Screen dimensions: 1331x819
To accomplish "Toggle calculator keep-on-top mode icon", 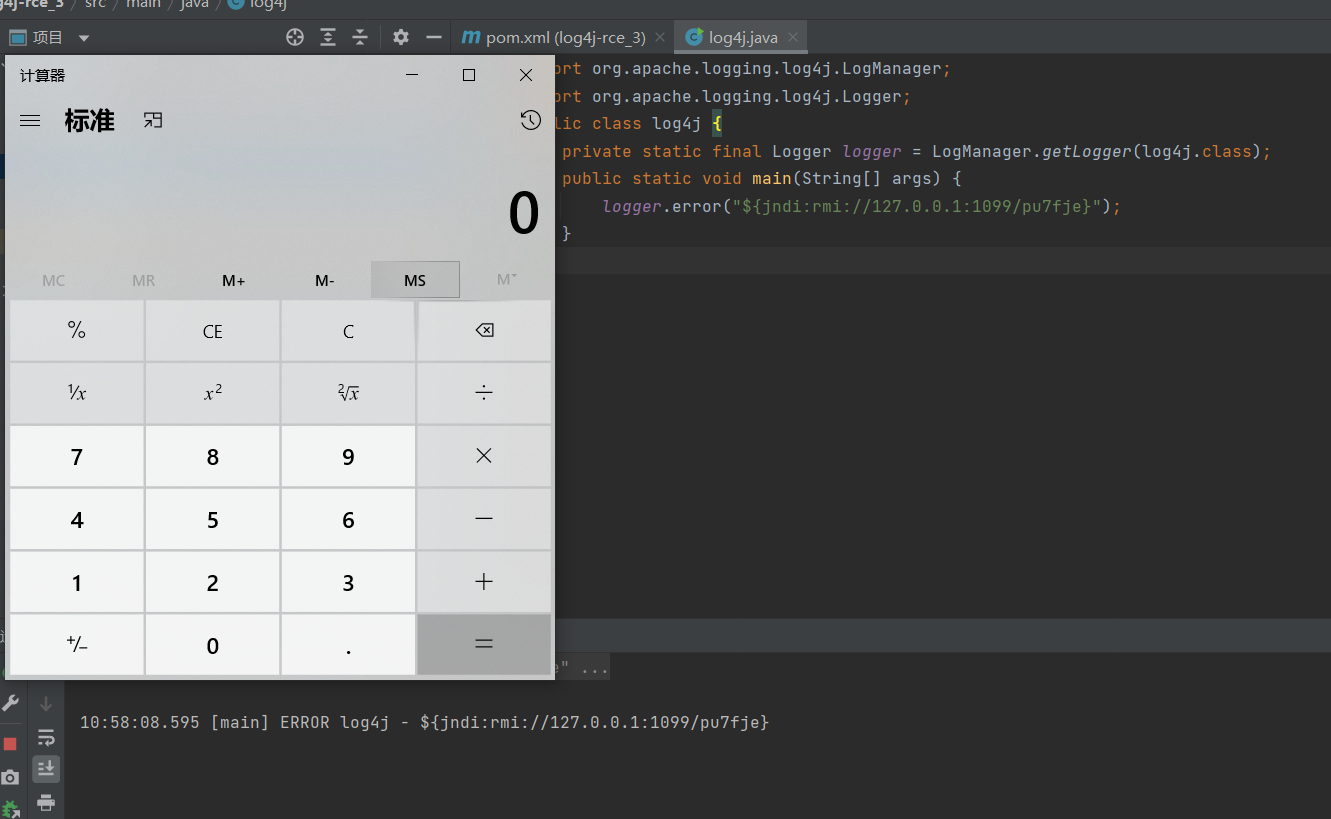I will (x=153, y=121).
